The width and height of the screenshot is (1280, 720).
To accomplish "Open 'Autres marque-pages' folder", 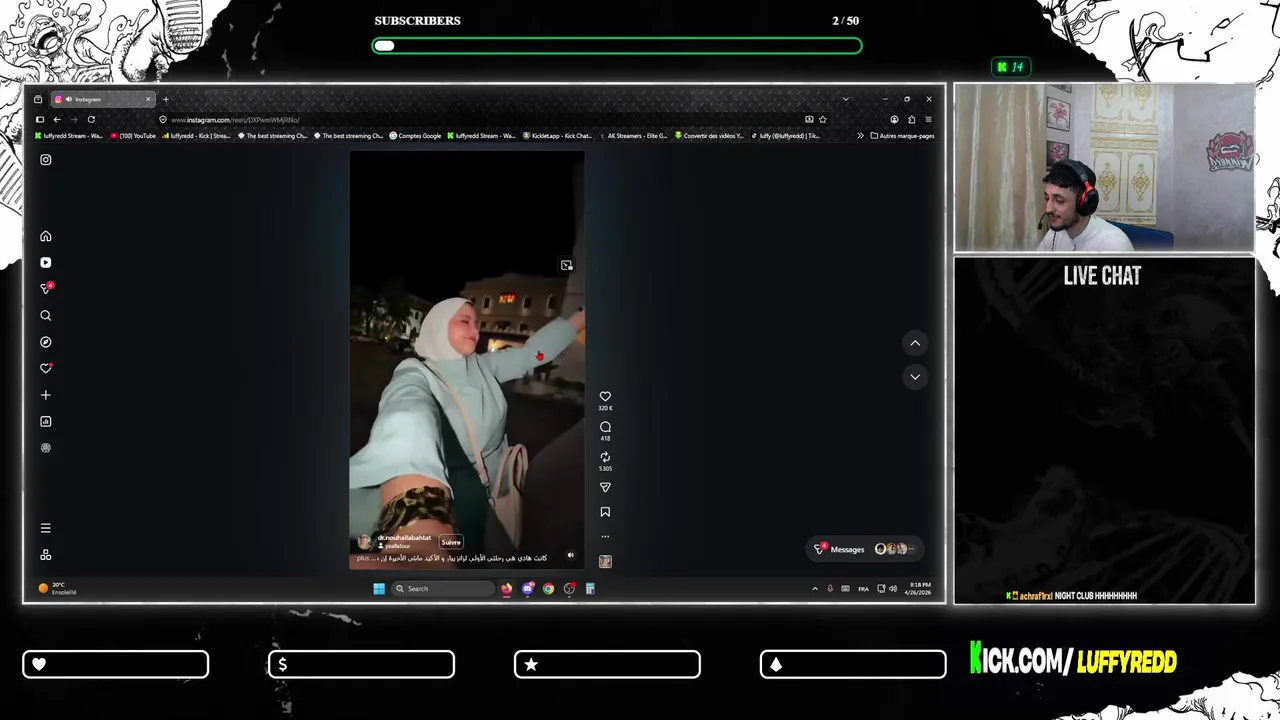I will coord(902,136).
